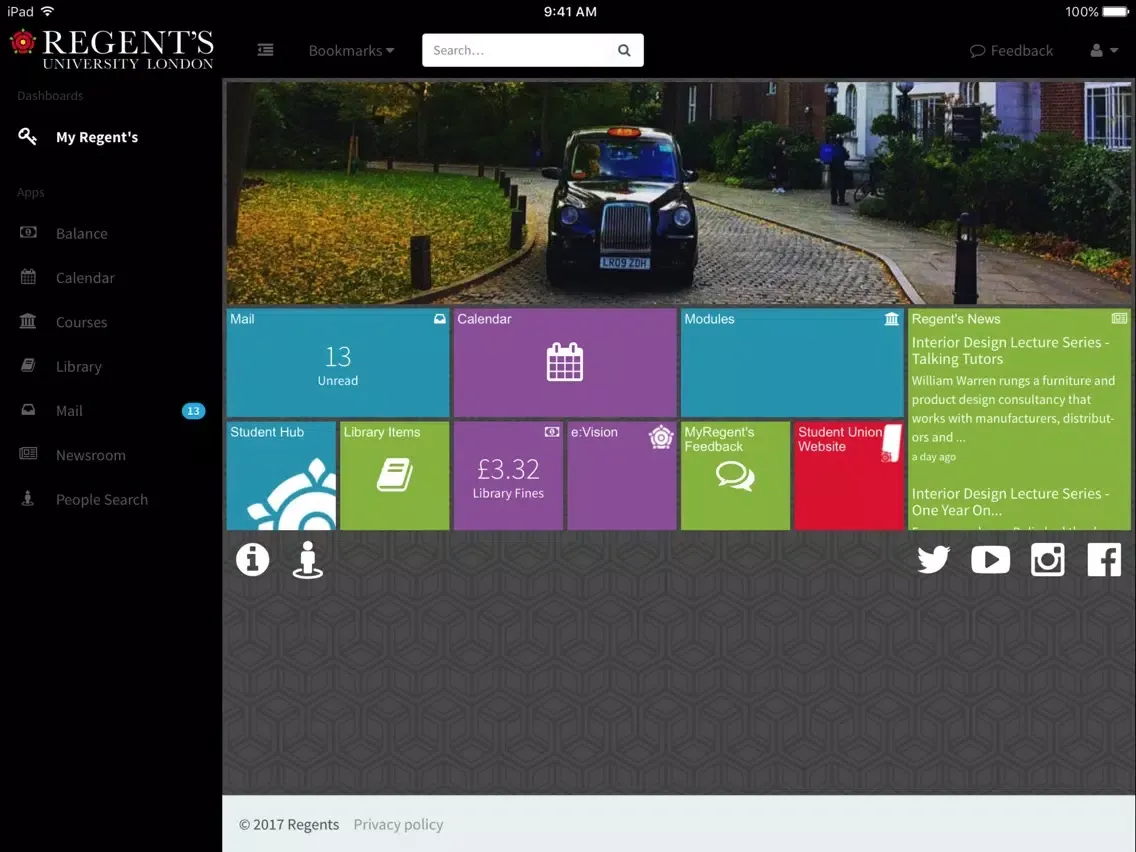Open the Modules tile
This screenshot has width=1136, height=852.
[792, 362]
